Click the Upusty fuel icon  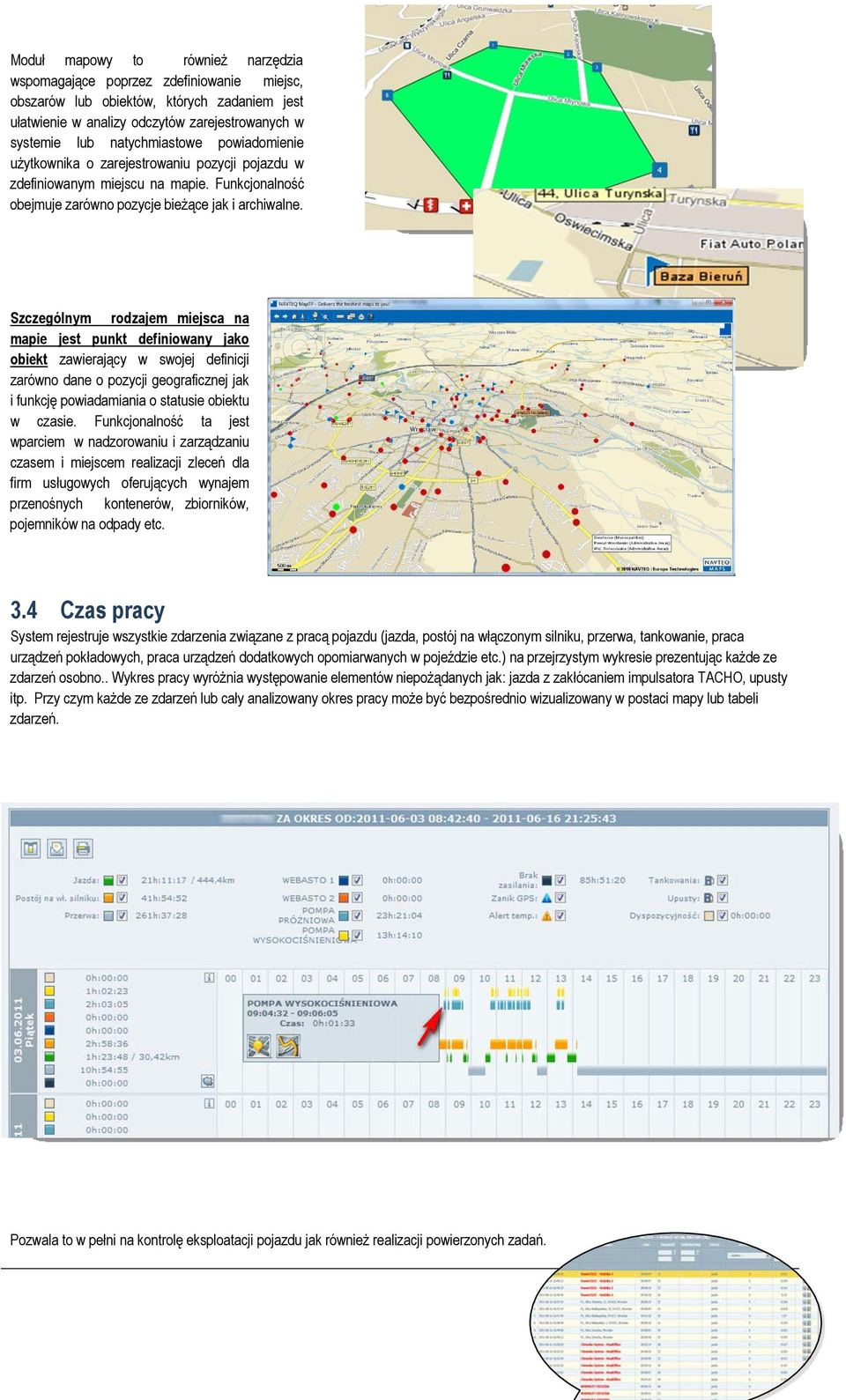coord(709,898)
